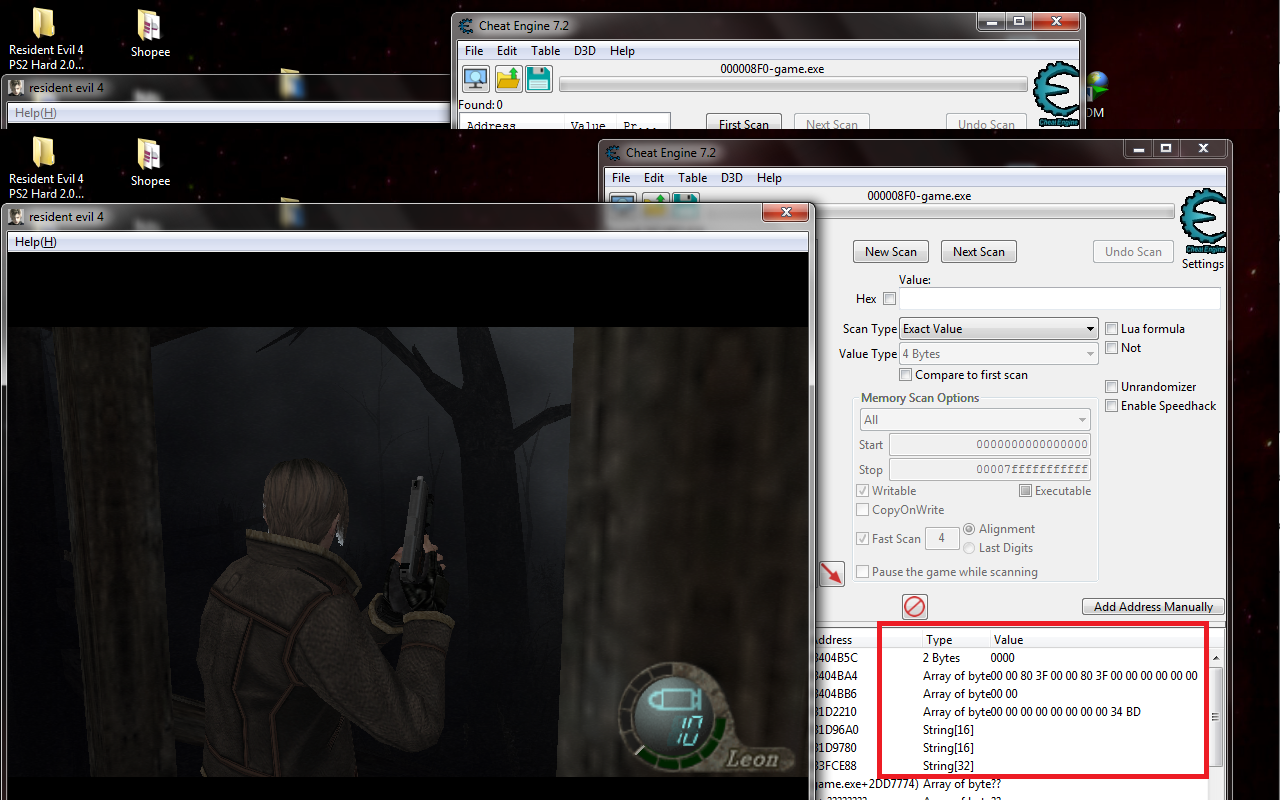
Task: Open D3D menu in front Cheat Engine window
Action: pyautogui.click(x=732, y=178)
